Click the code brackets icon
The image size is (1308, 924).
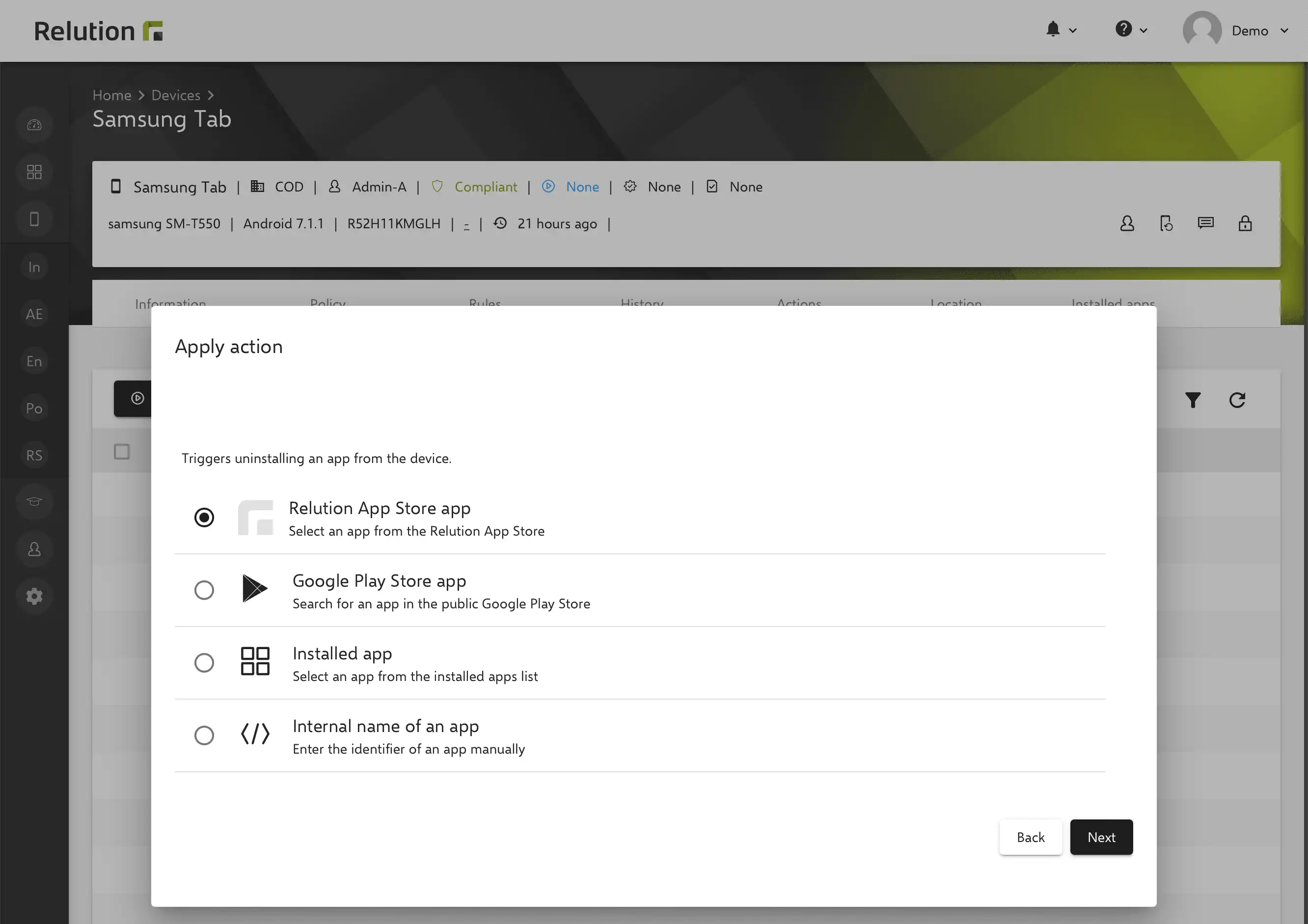[255, 734]
